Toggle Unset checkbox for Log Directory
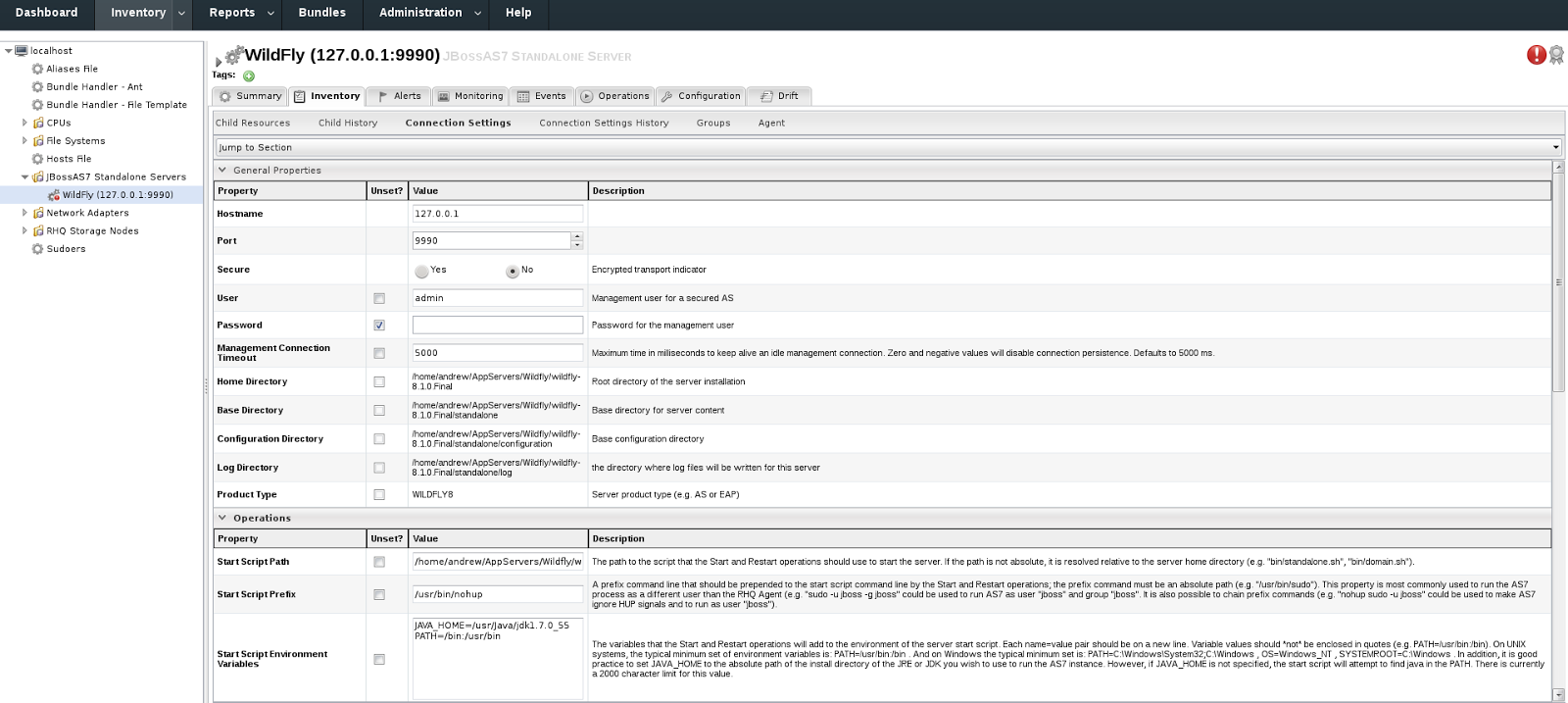This screenshot has height=703, width=1568. (x=379, y=468)
